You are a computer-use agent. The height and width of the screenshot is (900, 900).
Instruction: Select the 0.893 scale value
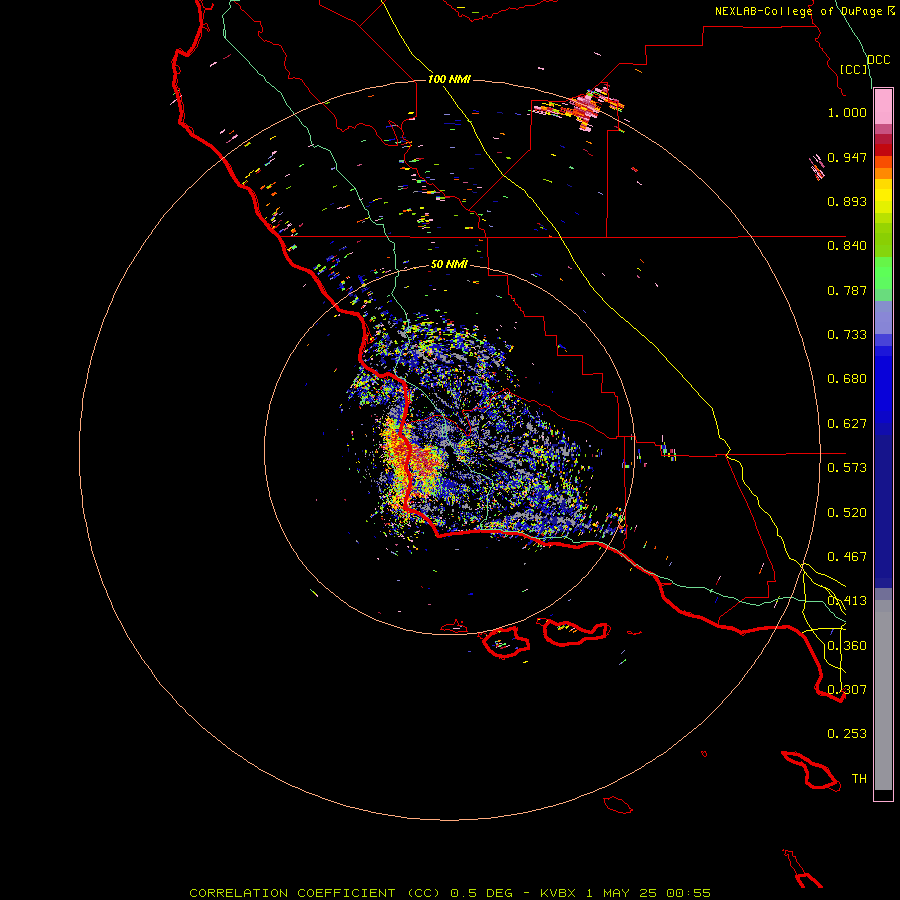pyautogui.click(x=847, y=201)
